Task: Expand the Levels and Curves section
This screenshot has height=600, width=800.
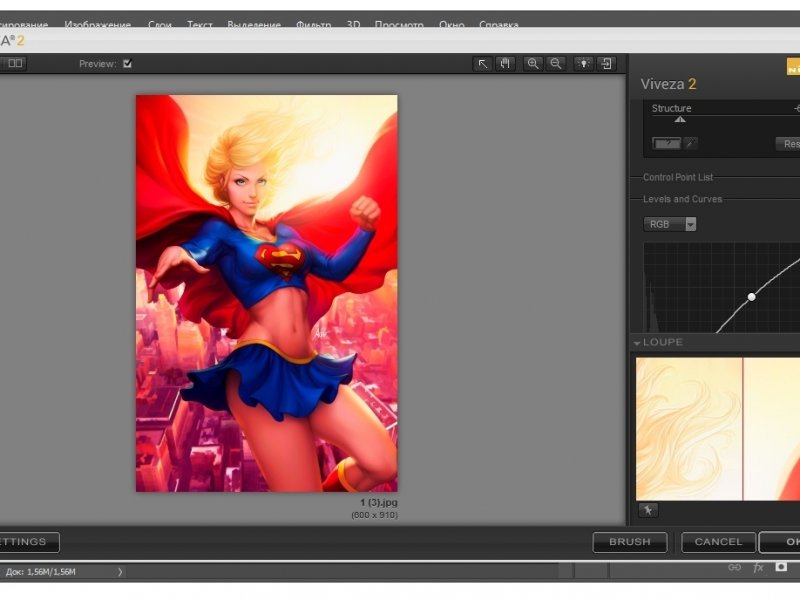Action: (x=682, y=199)
